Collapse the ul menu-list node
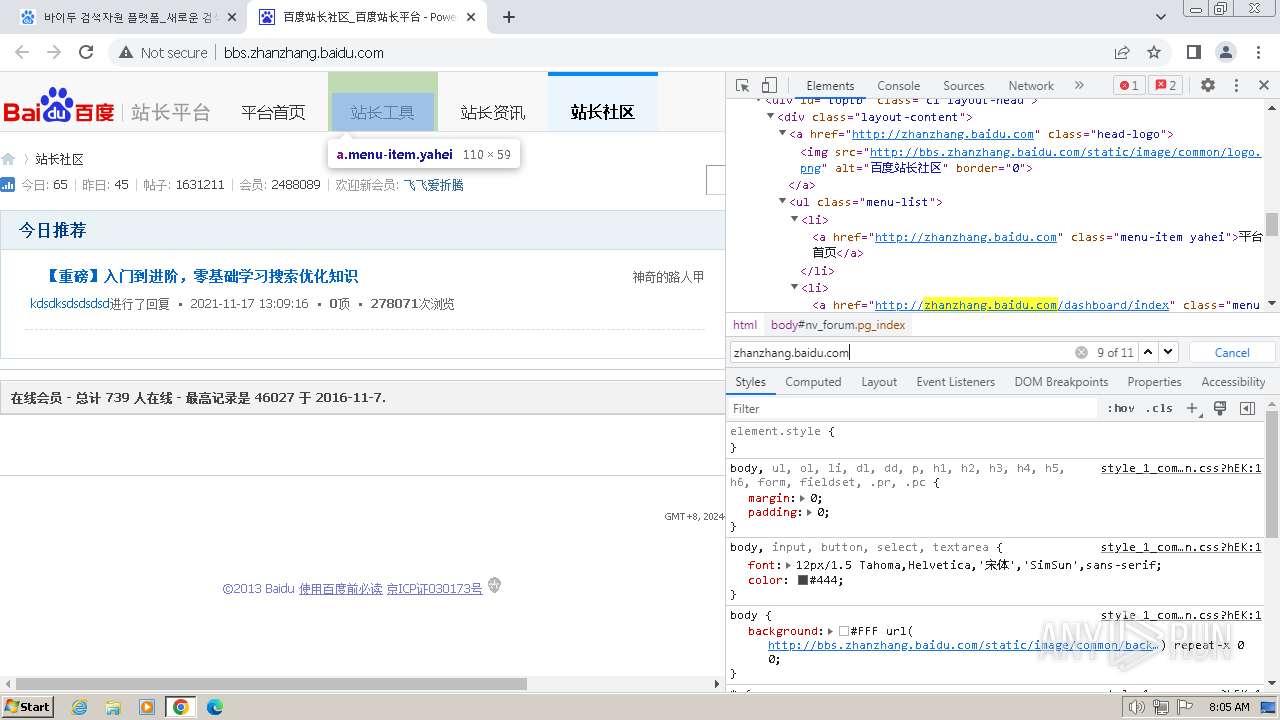This screenshot has width=1280, height=720. 783,202
